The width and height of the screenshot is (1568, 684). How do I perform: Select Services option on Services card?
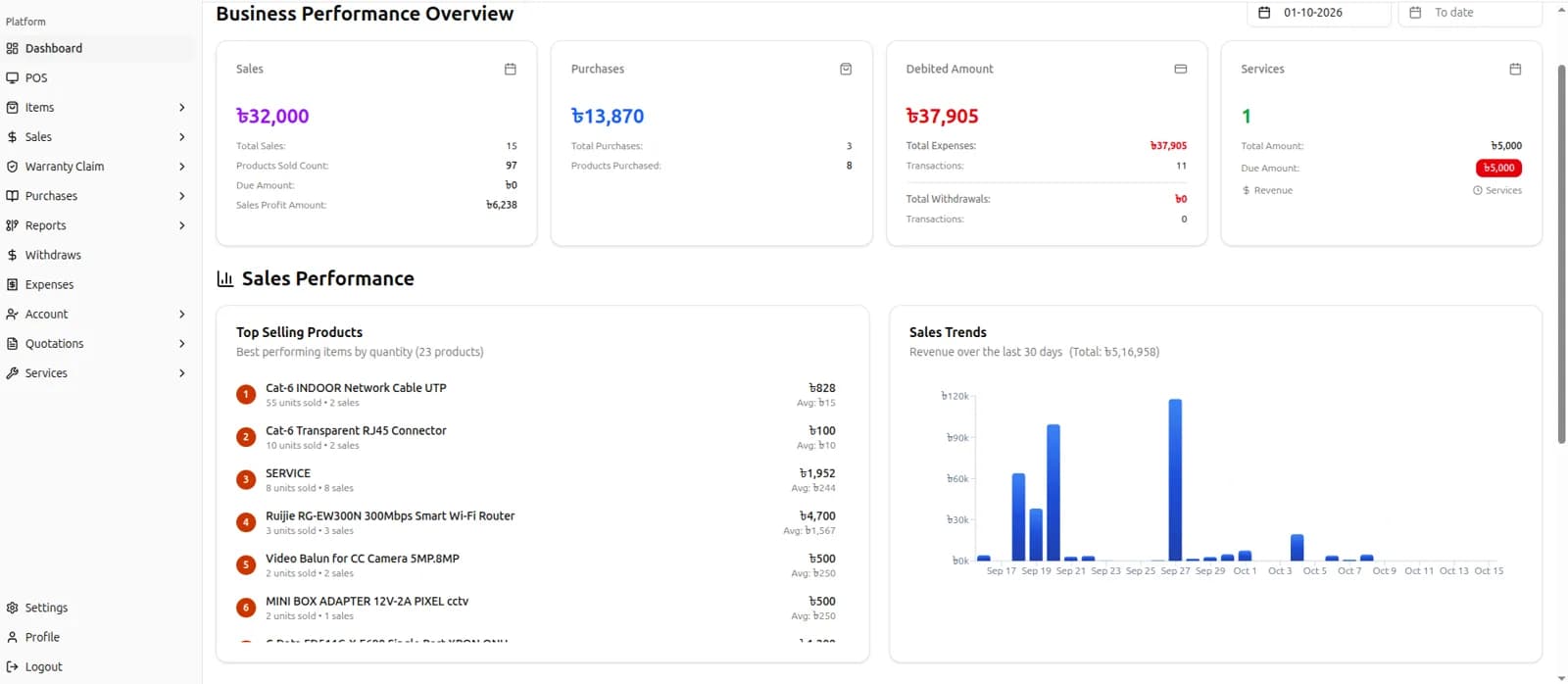(1497, 190)
